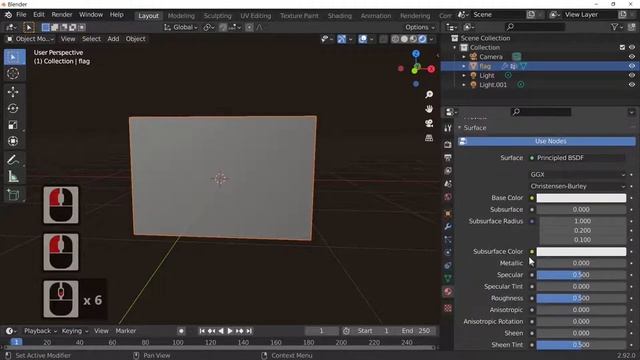Click the red X axis gizmo
This screenshot has height=360, width=640.
(431, 69)
